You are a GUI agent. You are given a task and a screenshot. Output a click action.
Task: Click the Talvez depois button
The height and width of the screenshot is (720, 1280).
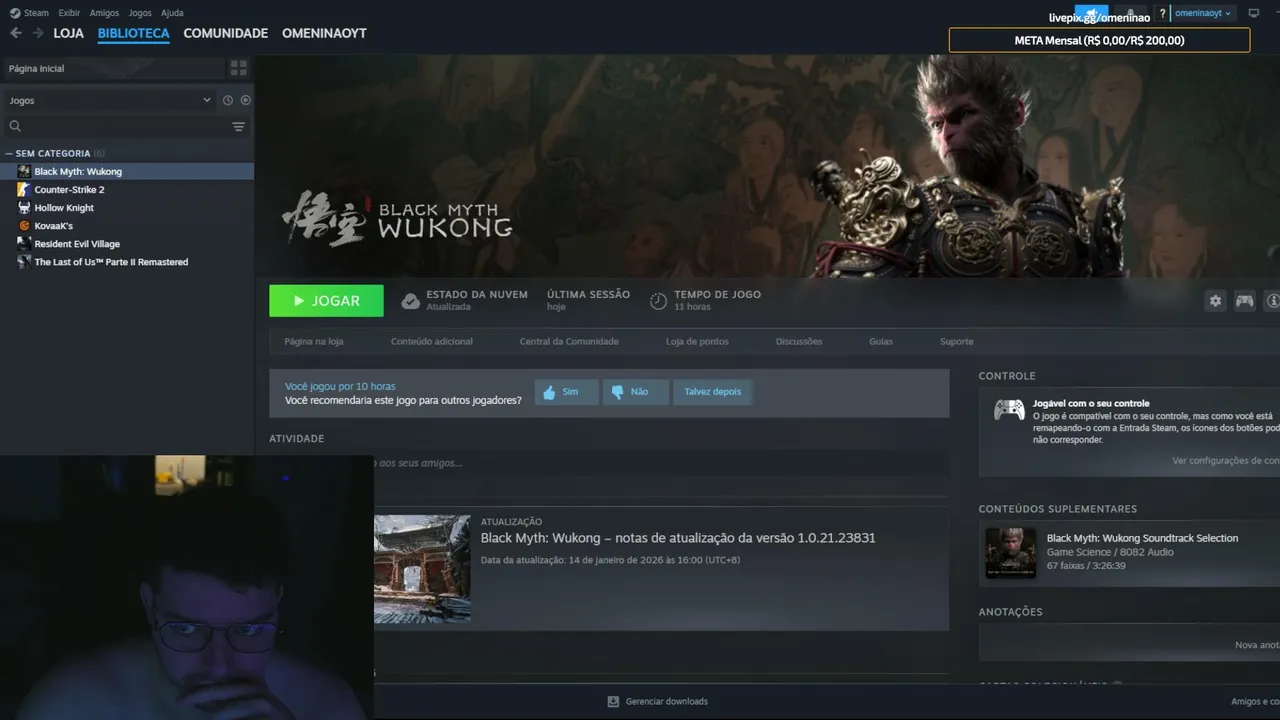[x=713, y=392]
